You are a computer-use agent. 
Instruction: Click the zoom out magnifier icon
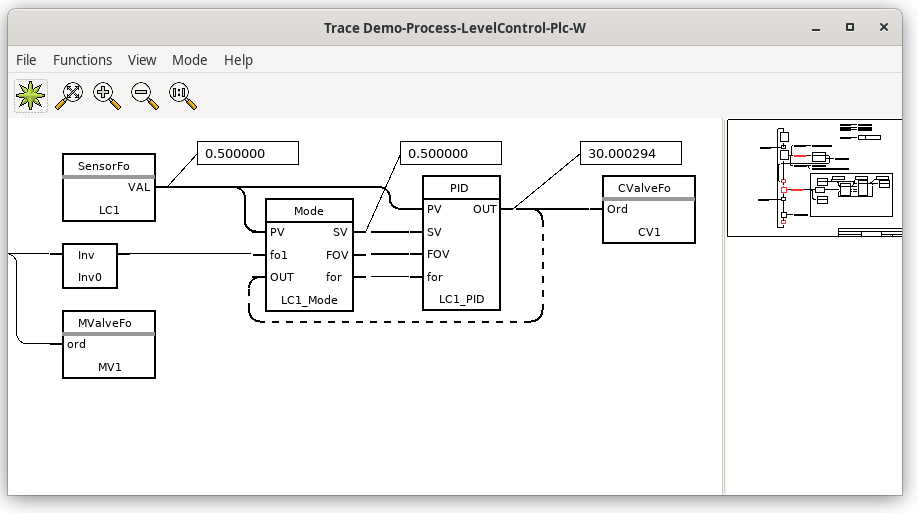coord(145,96)
